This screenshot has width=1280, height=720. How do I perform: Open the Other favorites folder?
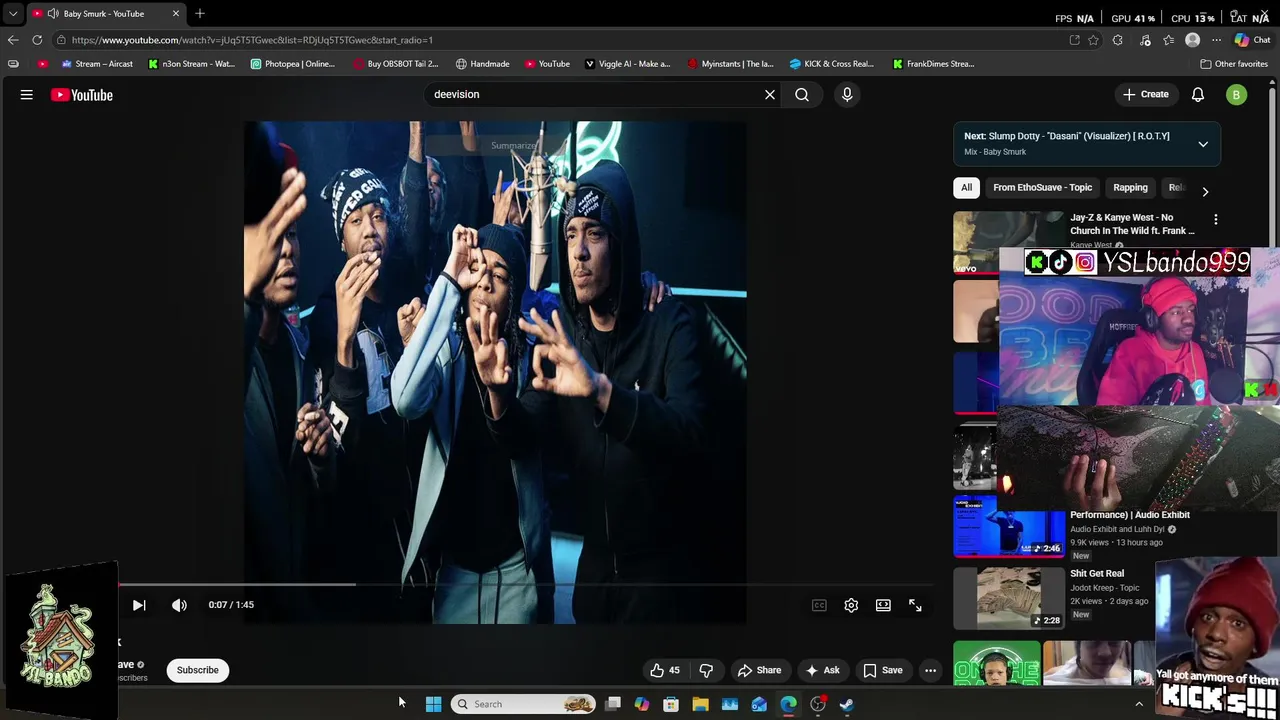pos(1234,64)
